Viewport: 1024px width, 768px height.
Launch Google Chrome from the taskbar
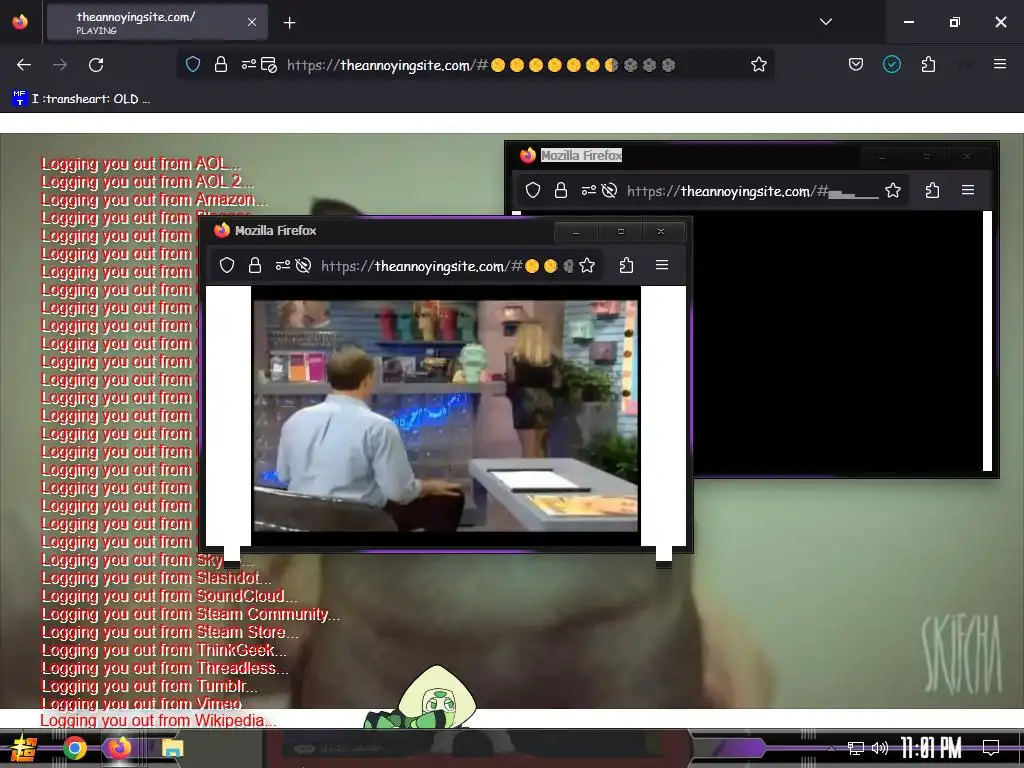pos(74,748)
